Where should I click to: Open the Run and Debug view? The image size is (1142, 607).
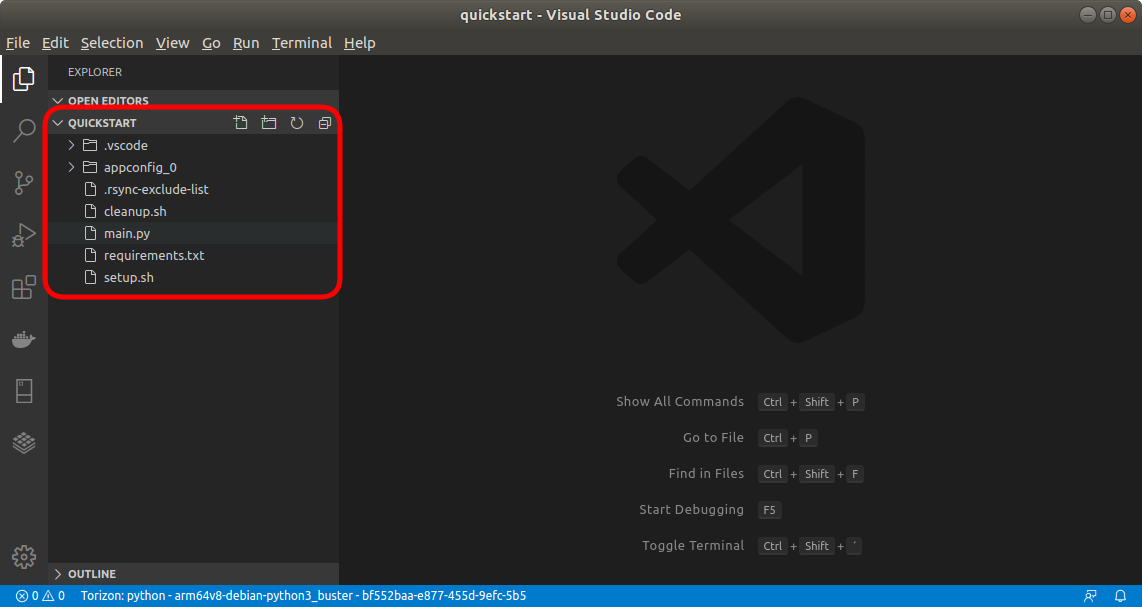tap(24, 235)
